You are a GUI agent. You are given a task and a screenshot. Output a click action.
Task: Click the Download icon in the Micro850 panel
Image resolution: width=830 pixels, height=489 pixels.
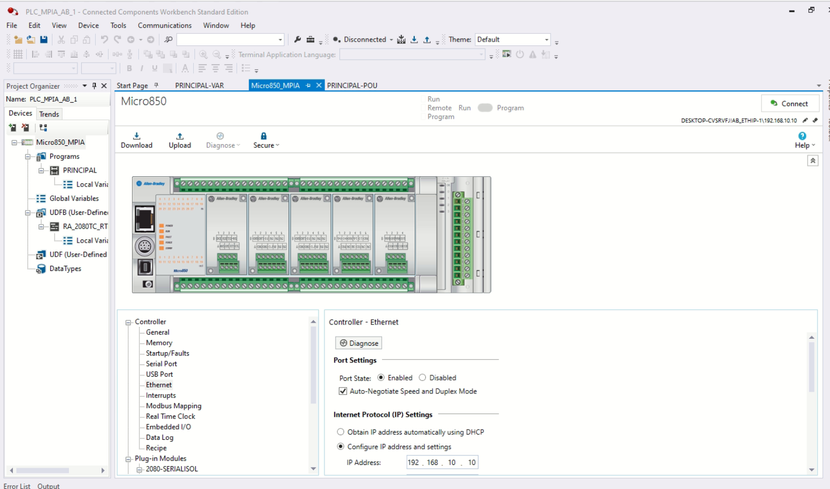tap(137, 137)
